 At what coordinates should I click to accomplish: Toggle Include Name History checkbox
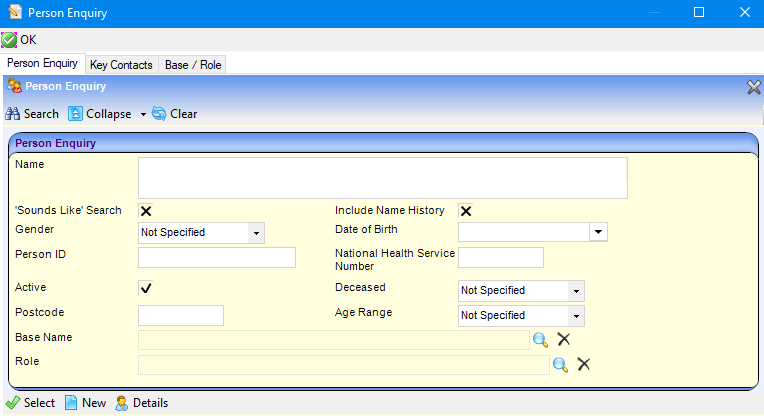(x=466, y=211)
